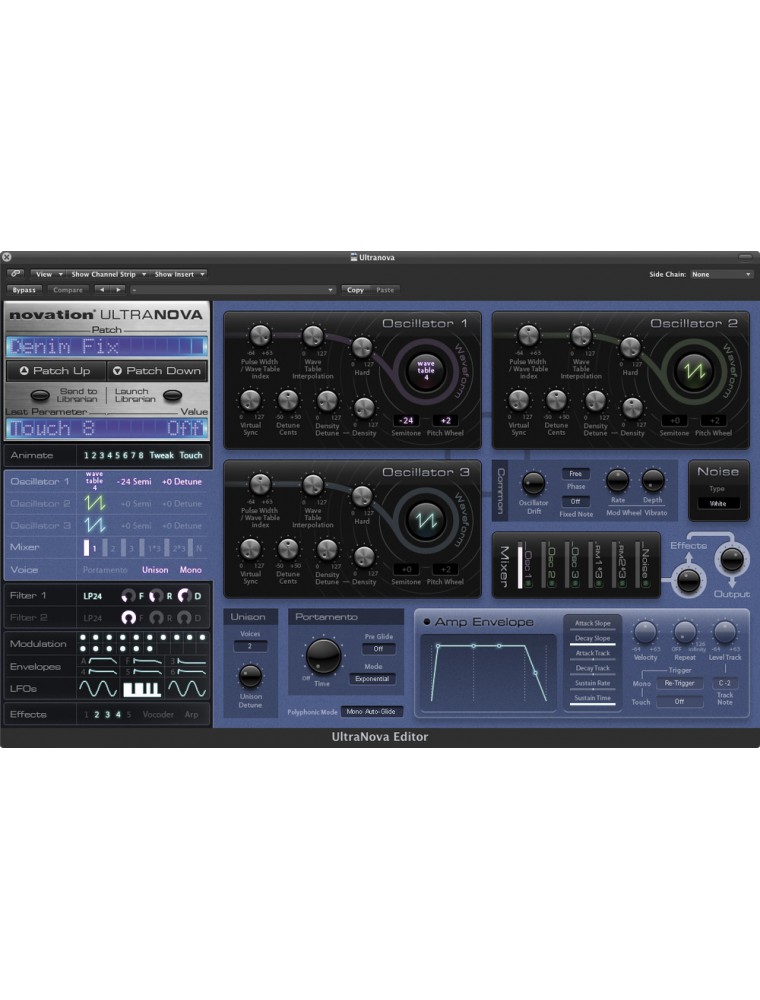This screenshot has height=1000, width=760.
Task: Click the Output level knob
Action: pyautogui.click(x=731, y=559)
